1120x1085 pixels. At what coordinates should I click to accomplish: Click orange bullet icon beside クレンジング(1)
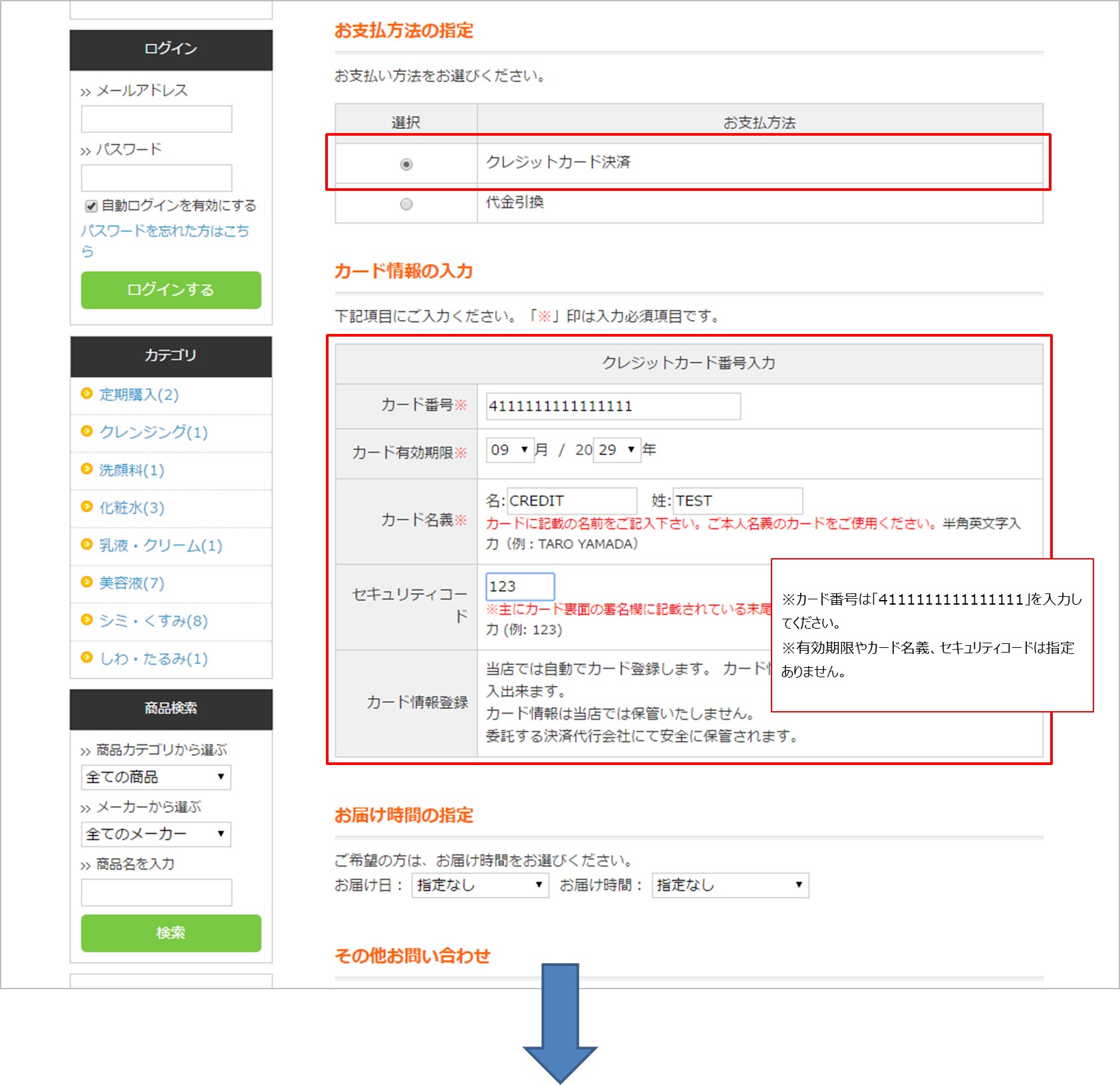coord(86,431)
